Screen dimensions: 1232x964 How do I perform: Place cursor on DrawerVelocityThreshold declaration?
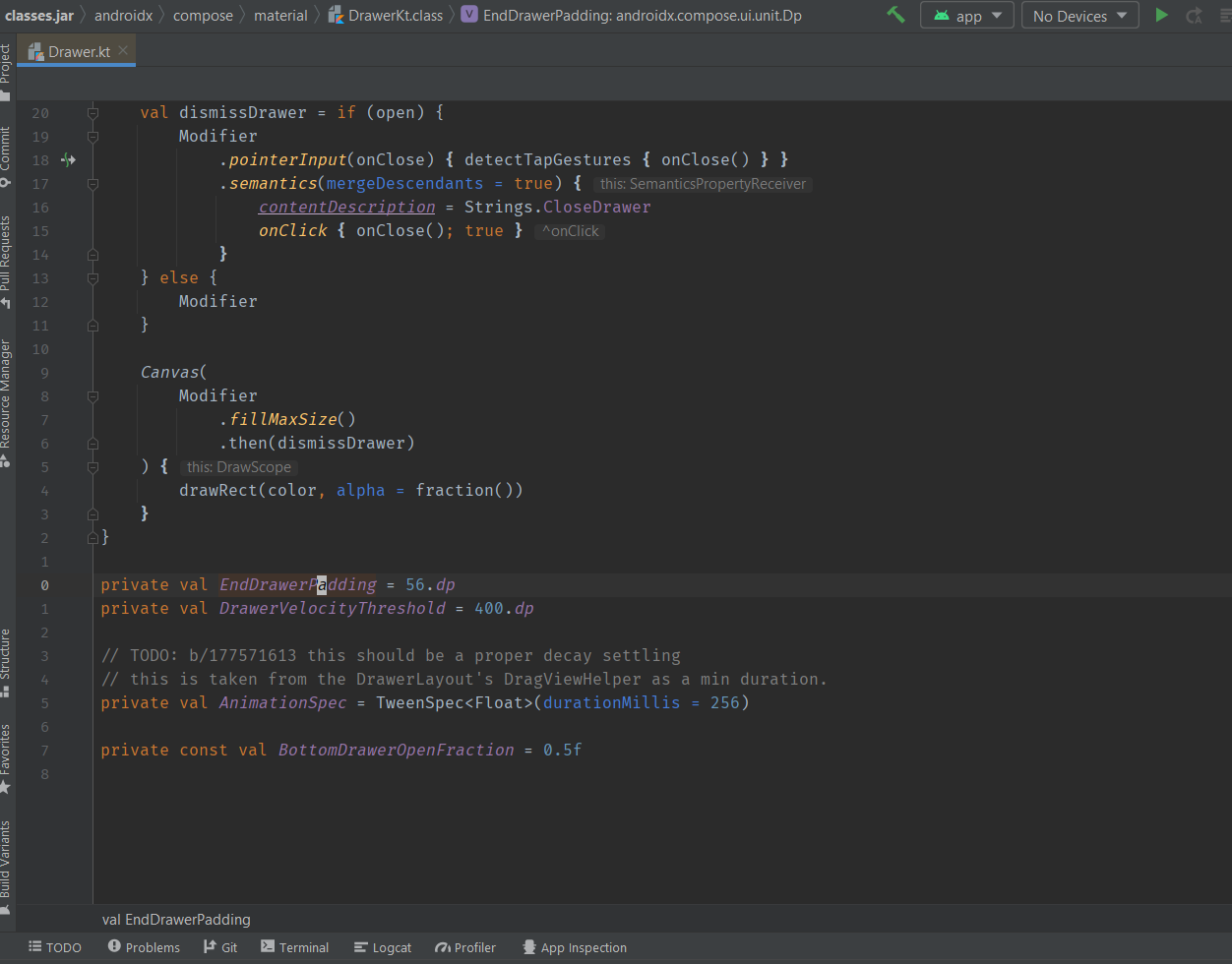pos(332,609)
